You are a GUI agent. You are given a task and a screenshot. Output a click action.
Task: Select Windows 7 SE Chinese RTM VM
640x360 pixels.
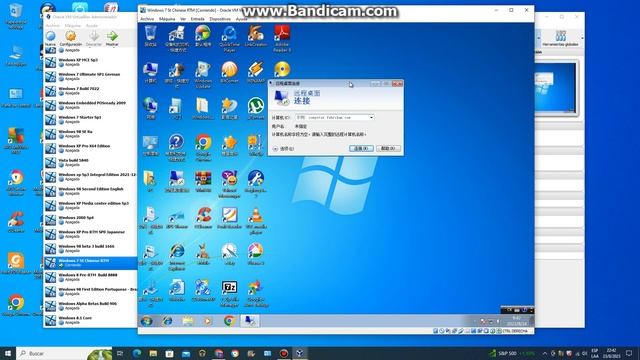tap(90, 263)
